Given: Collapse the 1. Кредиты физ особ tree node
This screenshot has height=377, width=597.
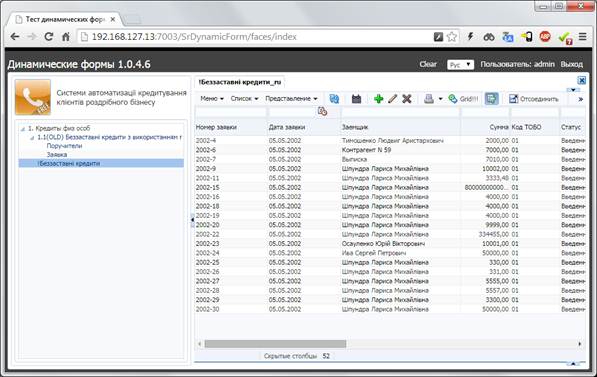Looking at the screenshot, I should (22, 129).
